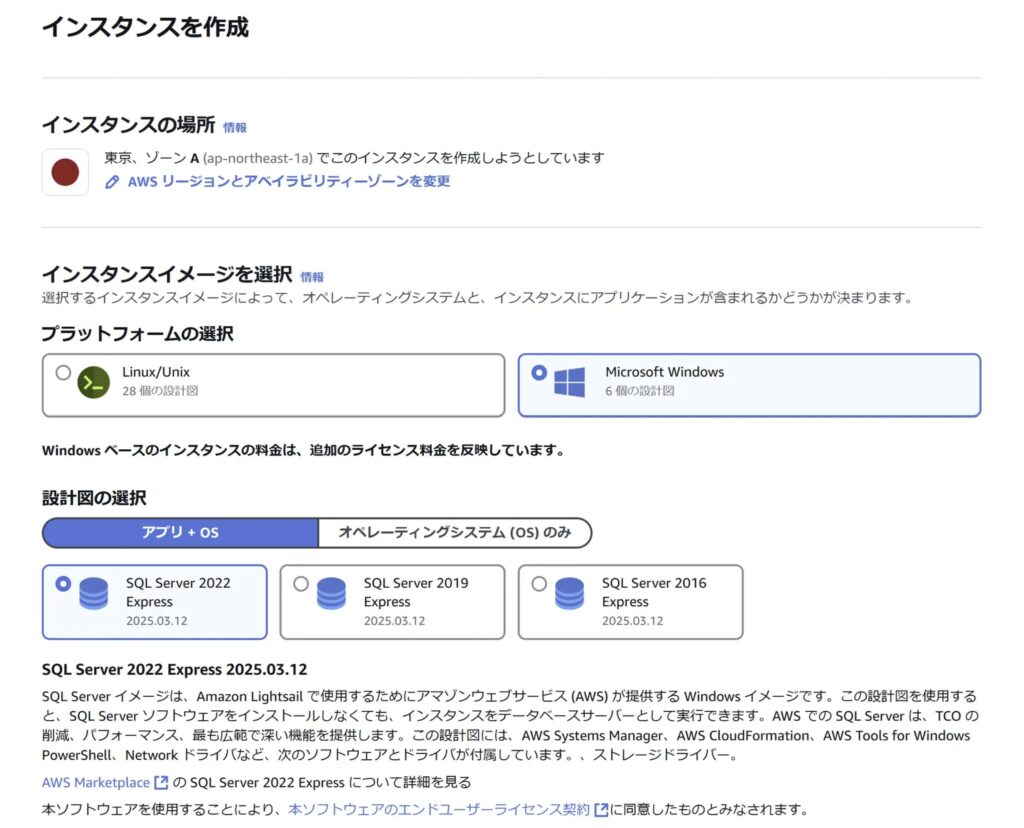This screenshot has width=1024, height=828.
Task: Click the Microsoft Windows logo icon
Action: 569,383
